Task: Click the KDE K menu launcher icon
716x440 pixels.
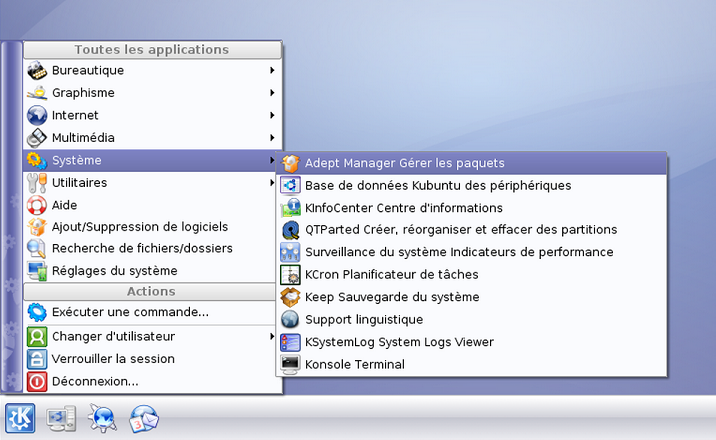Action: [x=20, y=417]
